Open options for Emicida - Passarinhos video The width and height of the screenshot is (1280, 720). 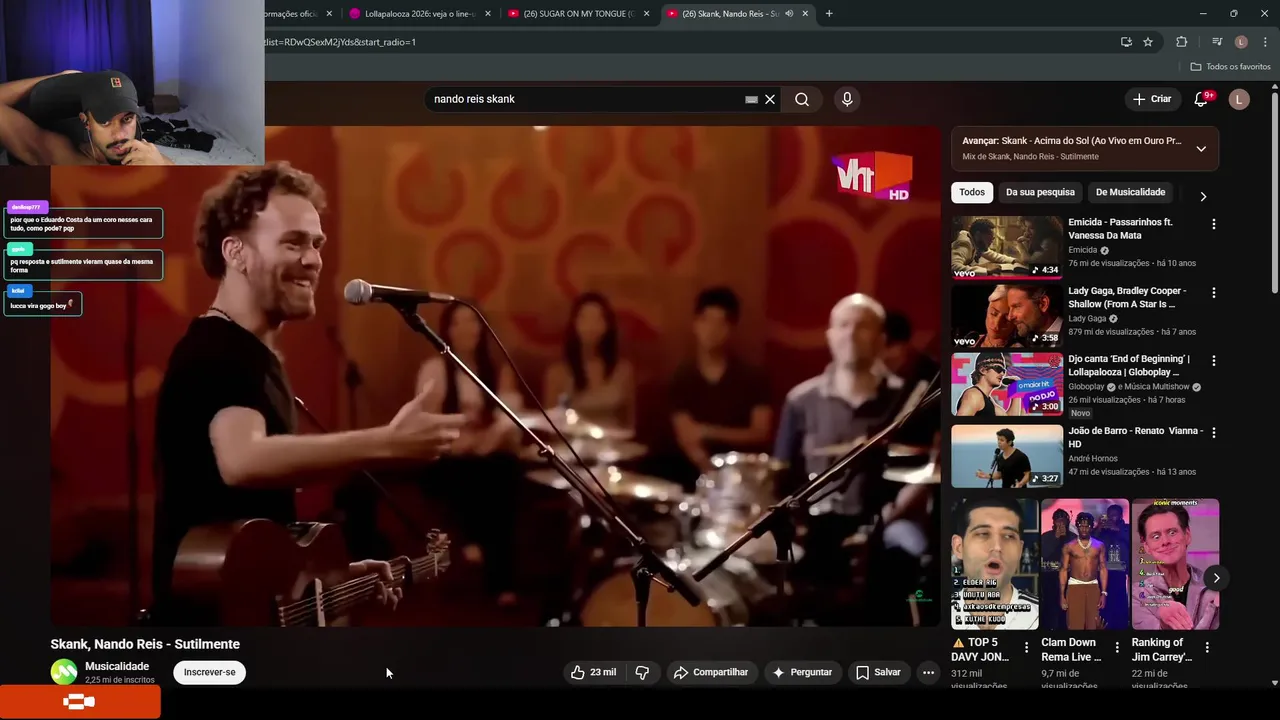[x=1214, y=224]
